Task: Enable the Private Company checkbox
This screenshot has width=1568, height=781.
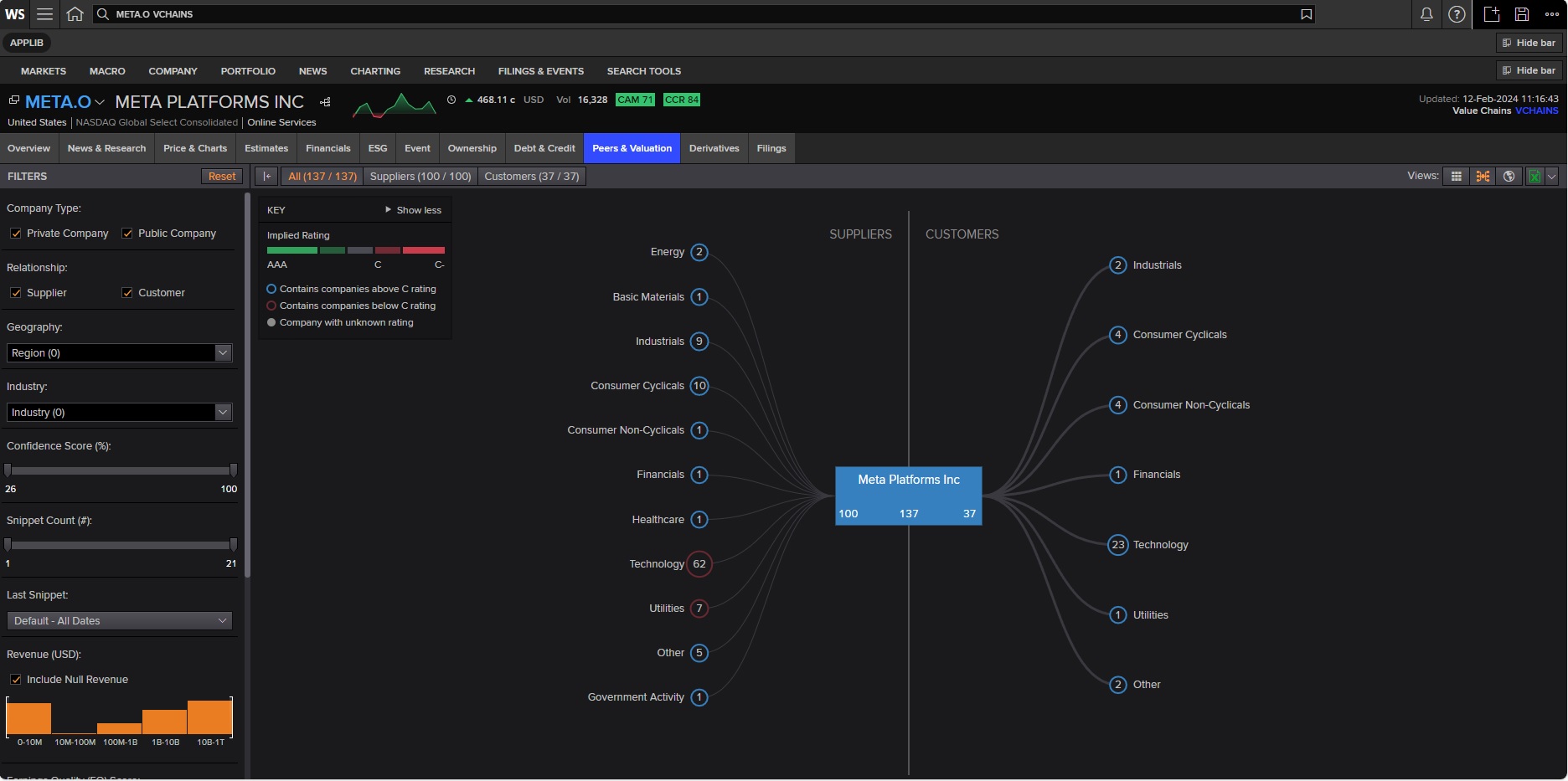Action: (16, 233)
